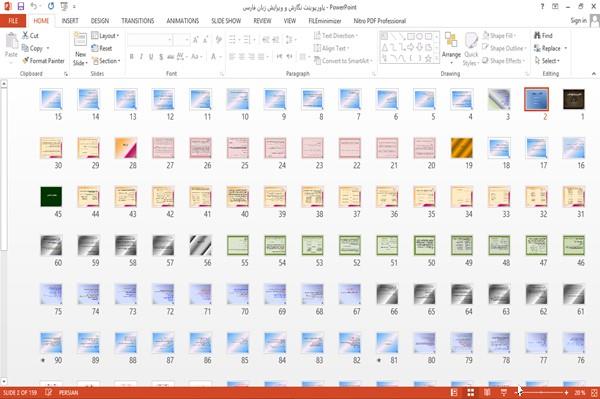Open the Select dropdown in Editing
Screen dimensions: 600x399
pos(547,61)
